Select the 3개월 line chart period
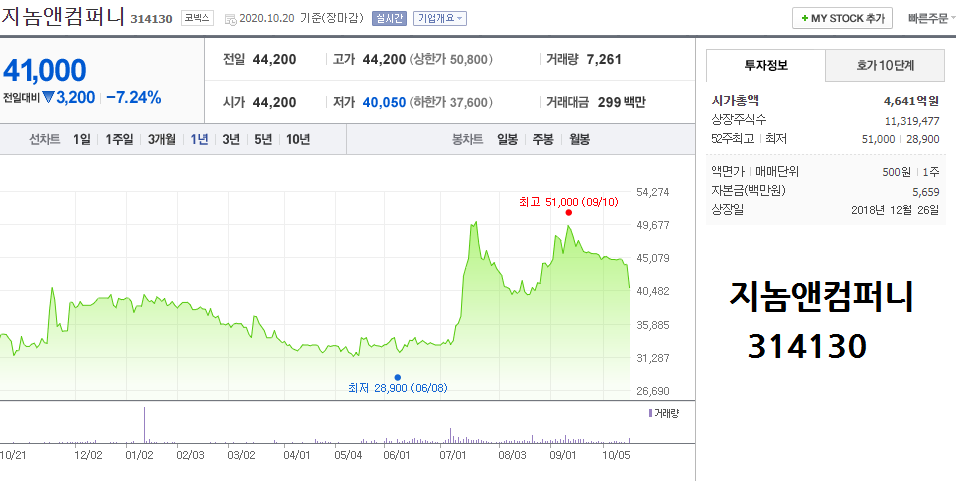 pyautogui.click(x=162, y=139)
